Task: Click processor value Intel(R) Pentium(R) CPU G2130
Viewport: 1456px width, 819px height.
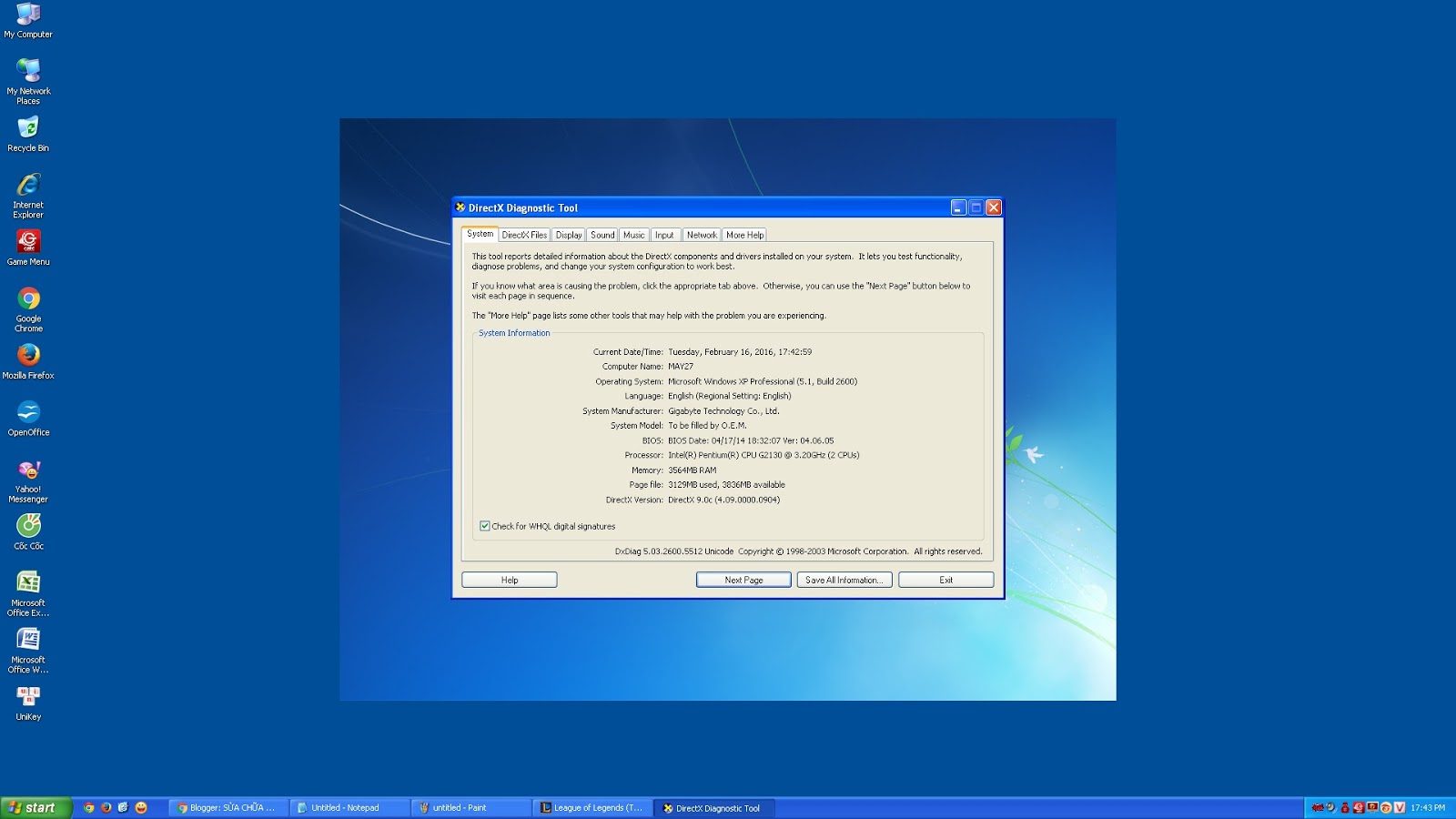Action: point(763,455)
